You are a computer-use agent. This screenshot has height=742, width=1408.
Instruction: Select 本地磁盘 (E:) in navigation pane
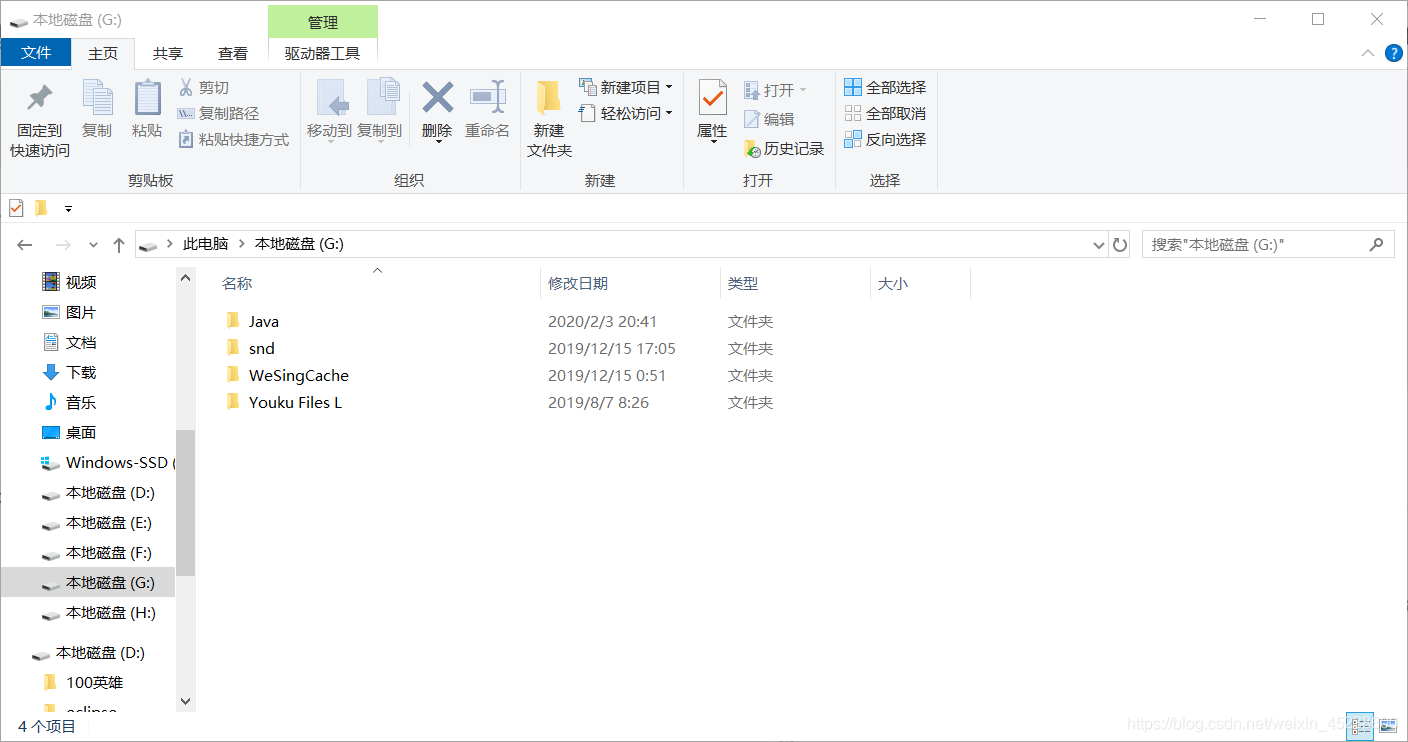109,523
